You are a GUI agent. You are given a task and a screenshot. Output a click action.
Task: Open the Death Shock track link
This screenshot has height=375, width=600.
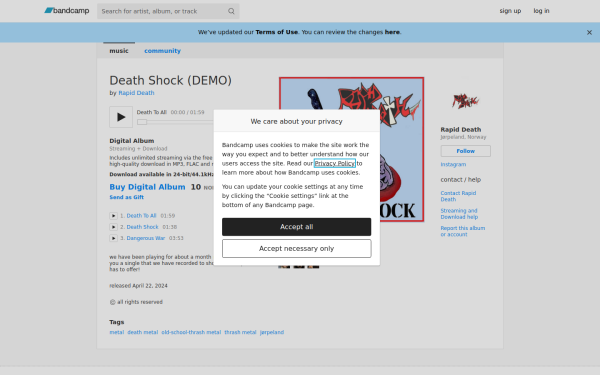coord(142,227)
